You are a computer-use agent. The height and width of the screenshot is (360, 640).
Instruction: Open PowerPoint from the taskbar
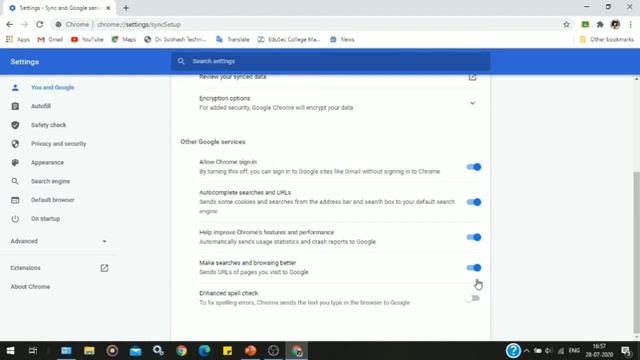(x=250, y=351)
